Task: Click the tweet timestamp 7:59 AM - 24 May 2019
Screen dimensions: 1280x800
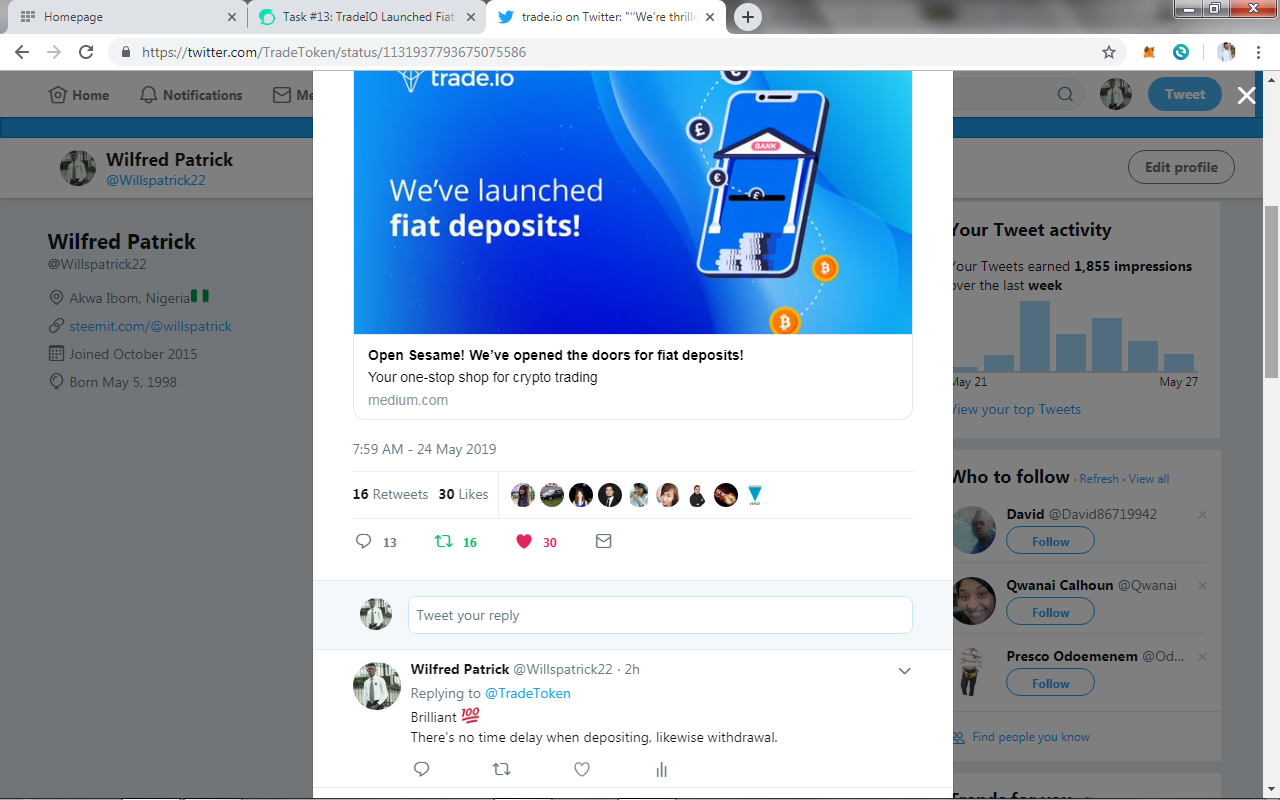Action: click(424, 449)
